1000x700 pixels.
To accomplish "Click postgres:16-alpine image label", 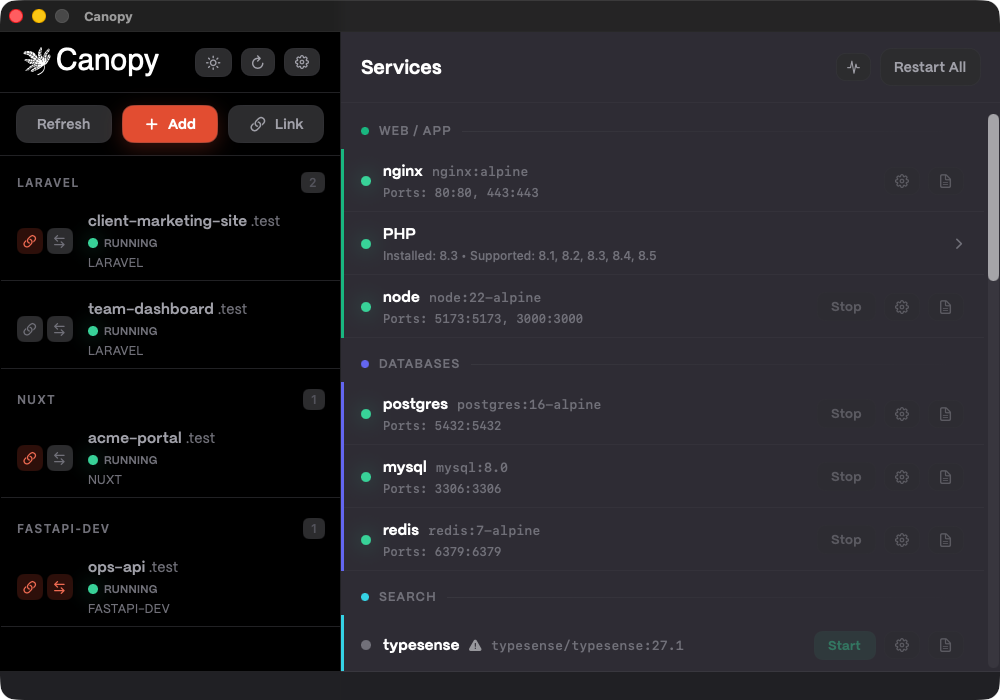I will point(529,405).
